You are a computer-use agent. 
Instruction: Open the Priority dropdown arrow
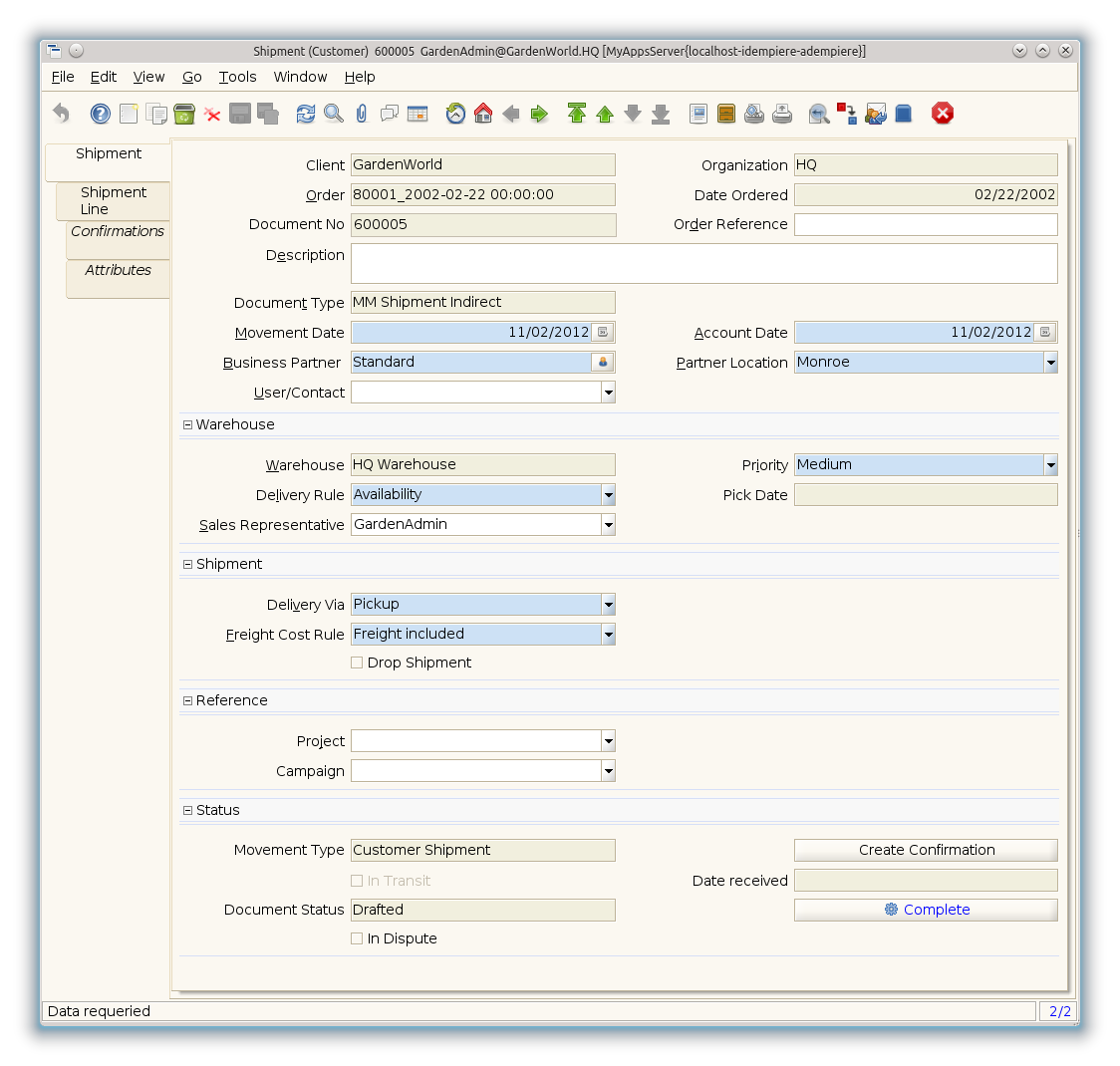point(1050,465)
